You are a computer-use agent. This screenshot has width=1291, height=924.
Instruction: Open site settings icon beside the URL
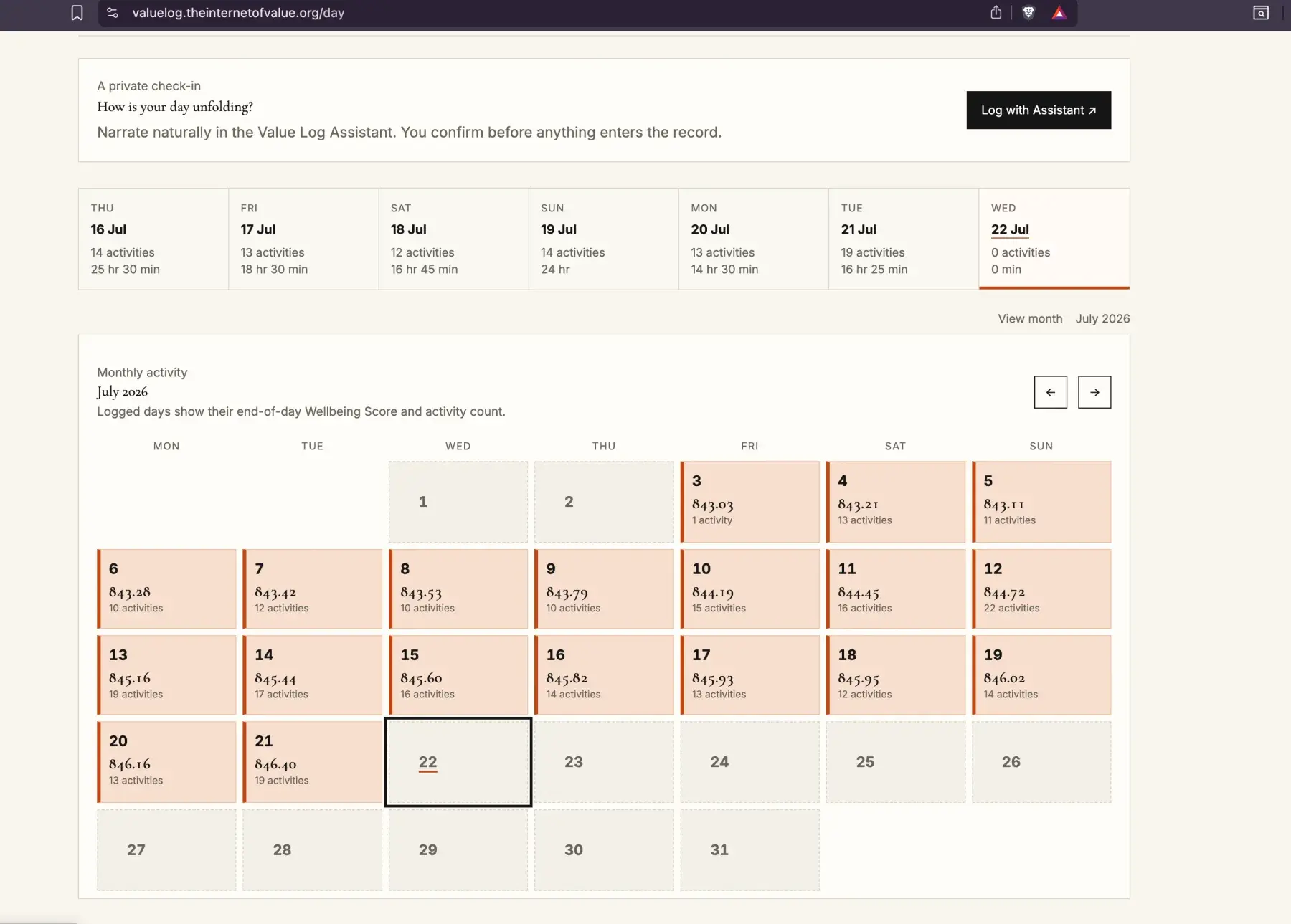(113, 13)
